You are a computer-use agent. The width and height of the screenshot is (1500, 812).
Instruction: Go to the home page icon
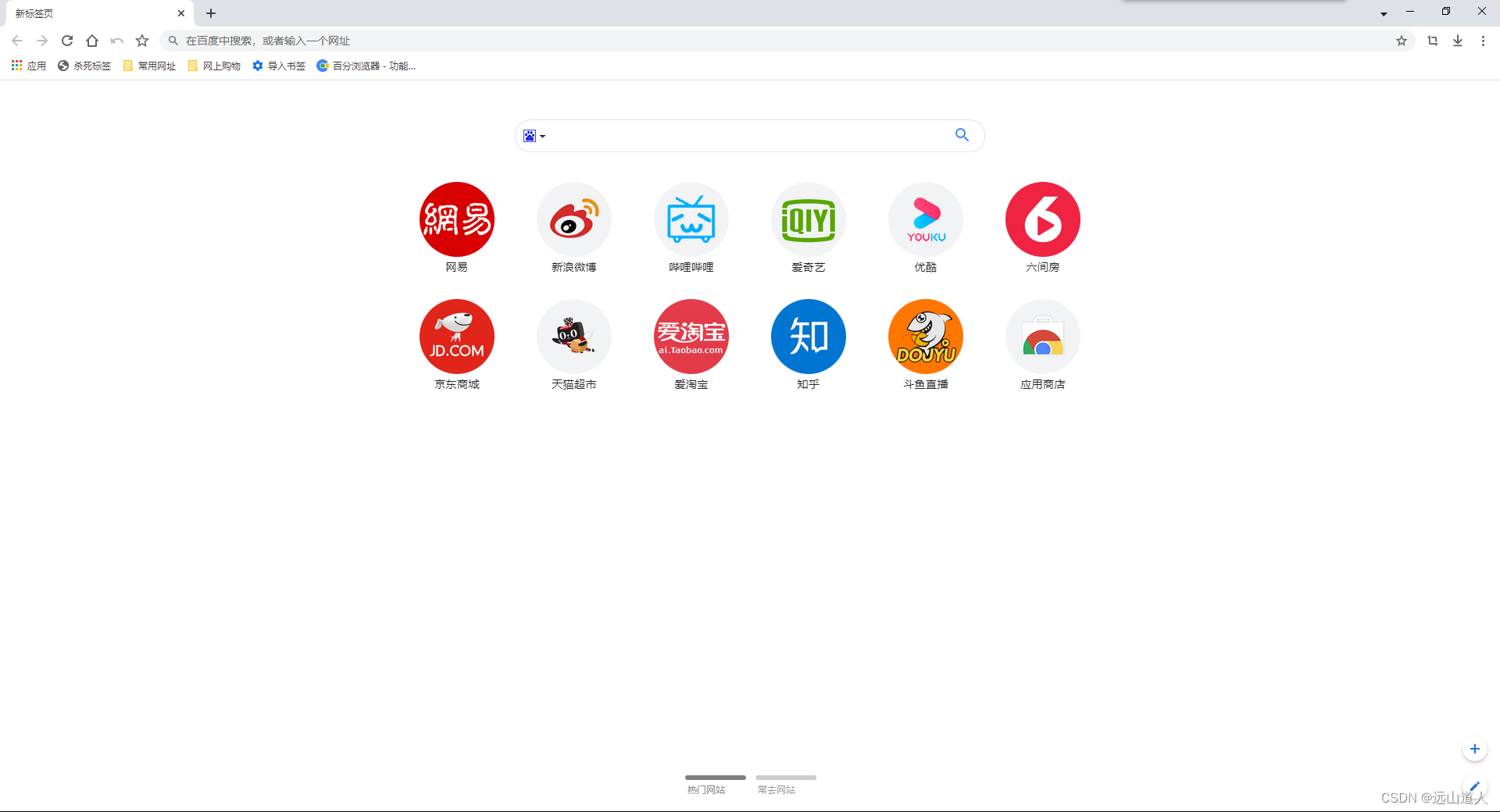pyautogui.click(x=92, y=41)
